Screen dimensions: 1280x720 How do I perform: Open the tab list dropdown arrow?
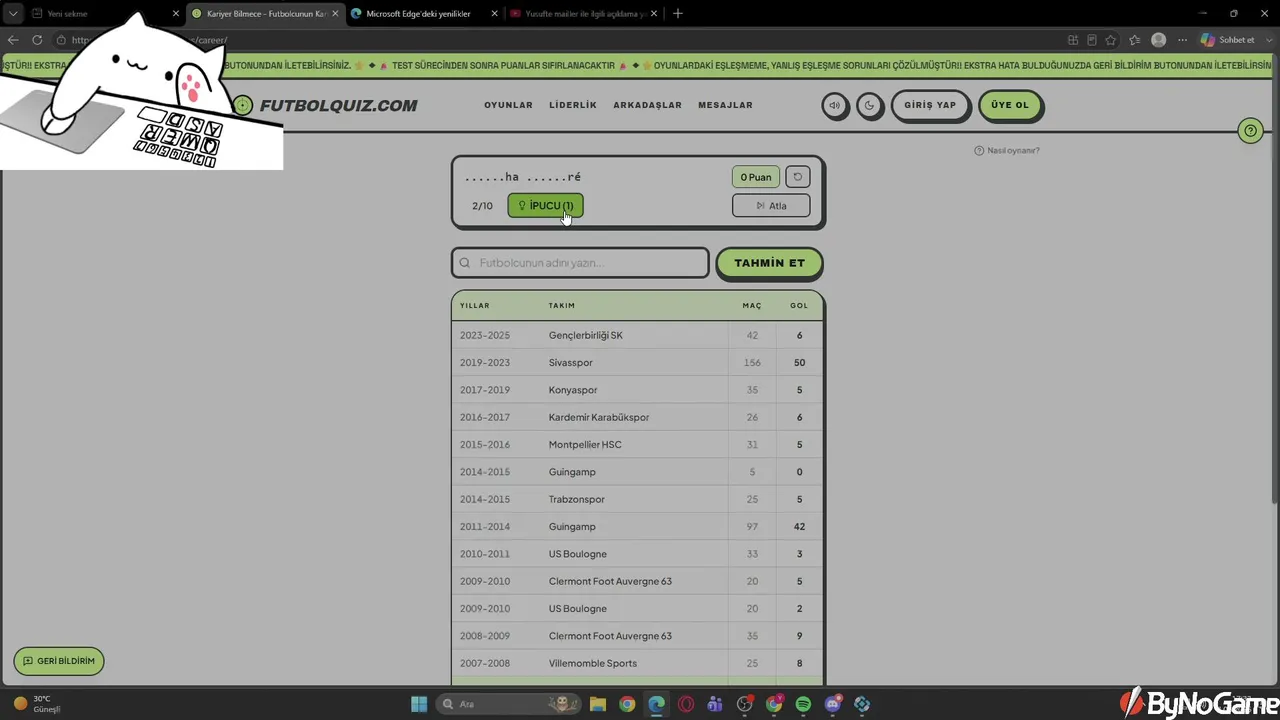[x=13, y=14]
